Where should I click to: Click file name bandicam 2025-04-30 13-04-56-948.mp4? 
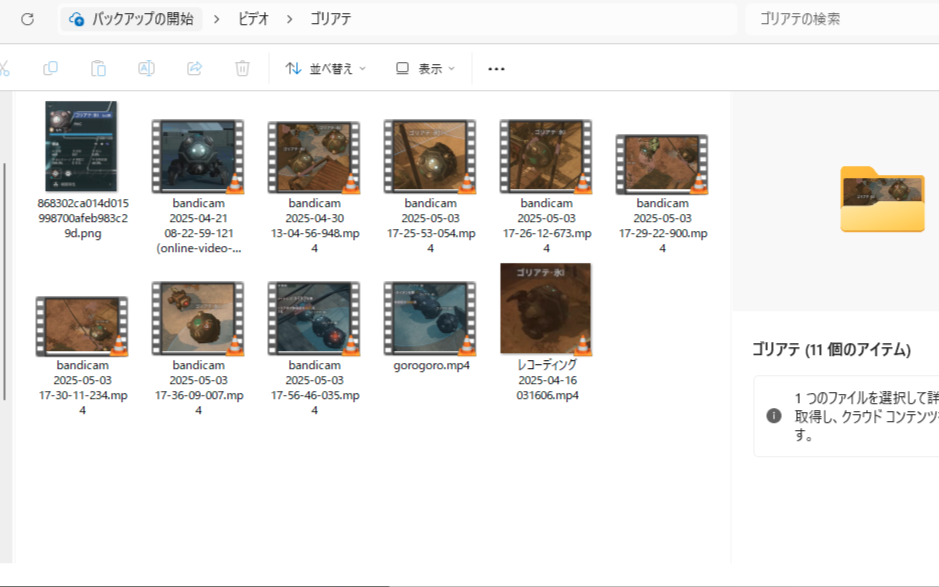[x=315, y=225]
